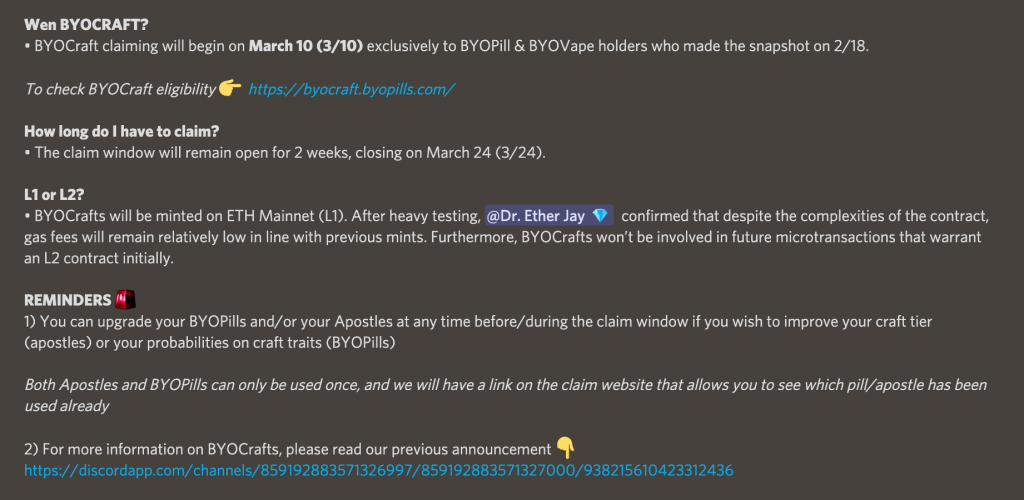The width and height of the screenshot is (1024, 500).
Task: Click the 'How long do I have to claim?' heading
Action: pyautogui.click(x=121, y=131)
